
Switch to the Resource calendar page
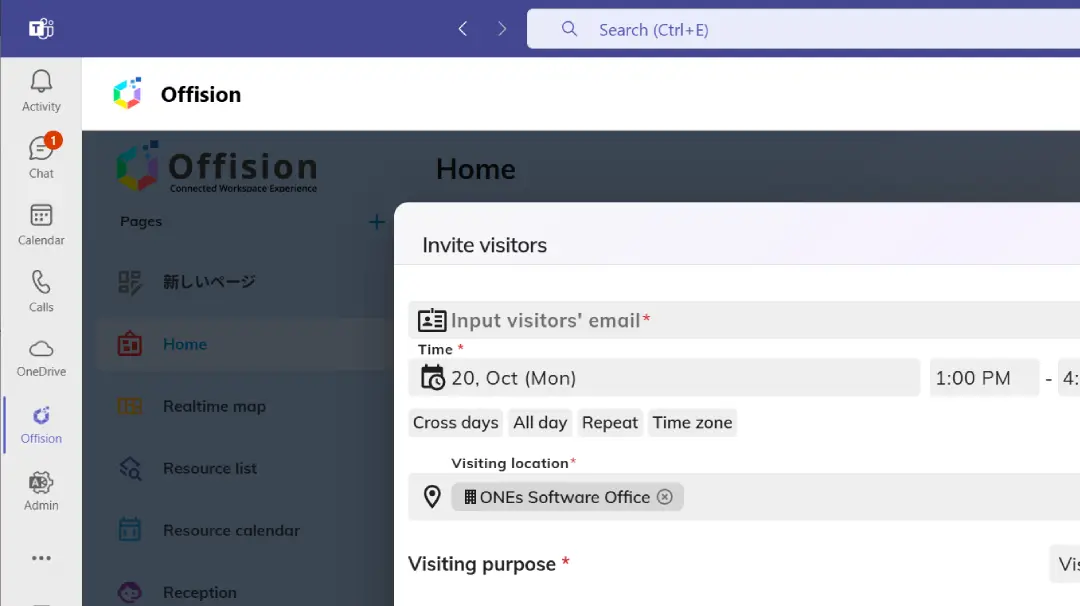[130, 530]
